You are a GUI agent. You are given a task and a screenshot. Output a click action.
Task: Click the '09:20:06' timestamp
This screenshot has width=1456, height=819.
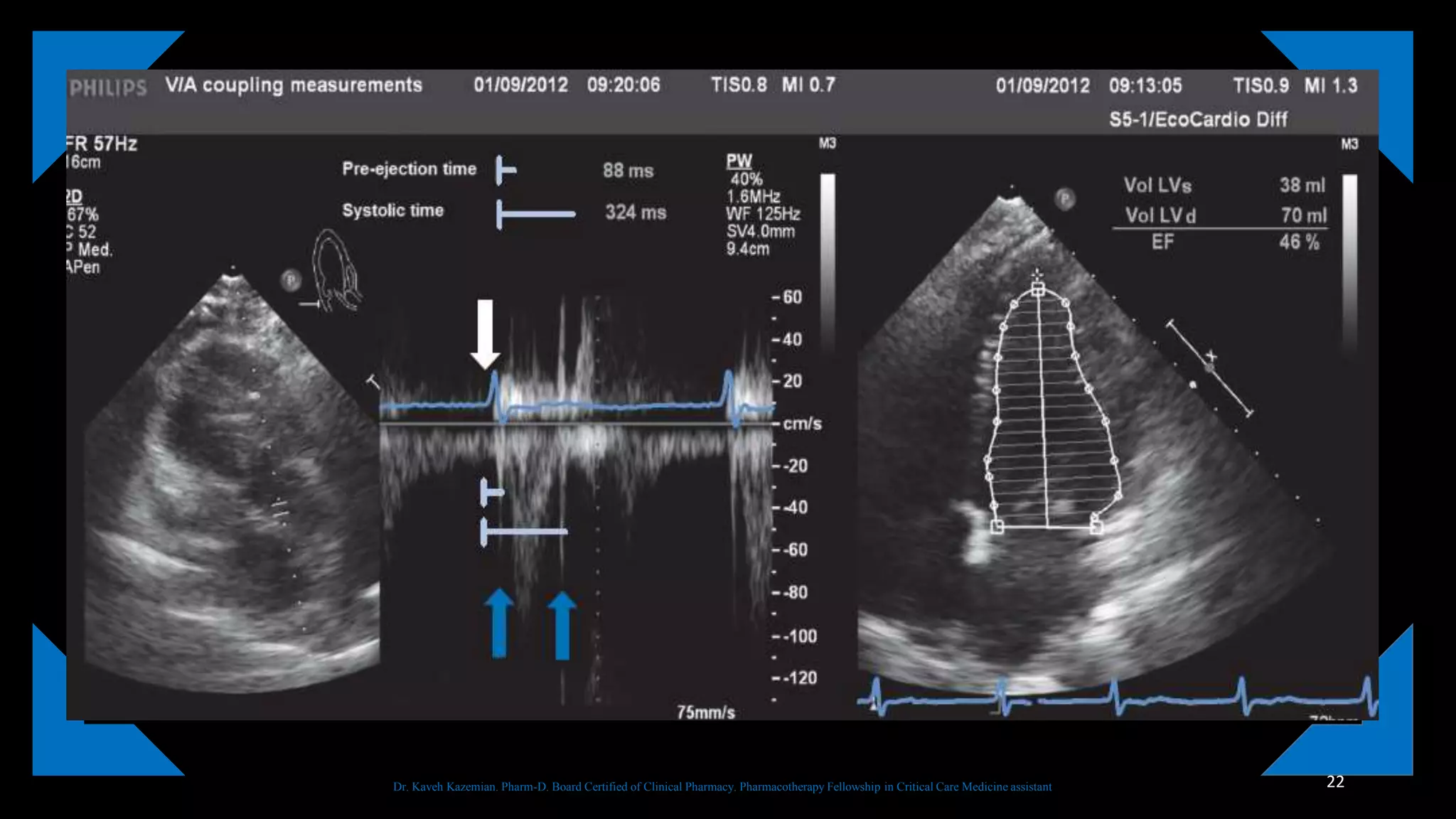coord(623,85)
